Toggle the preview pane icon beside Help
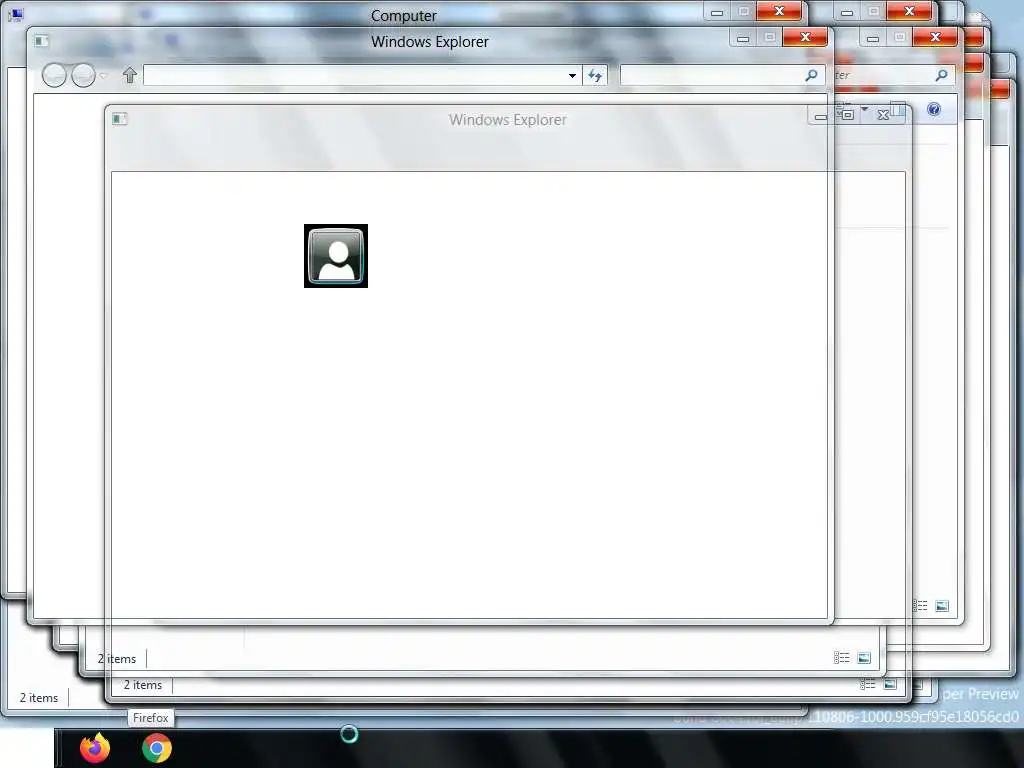The width and height of the screenshot is (1024, 768). click(x=900, y=109)
